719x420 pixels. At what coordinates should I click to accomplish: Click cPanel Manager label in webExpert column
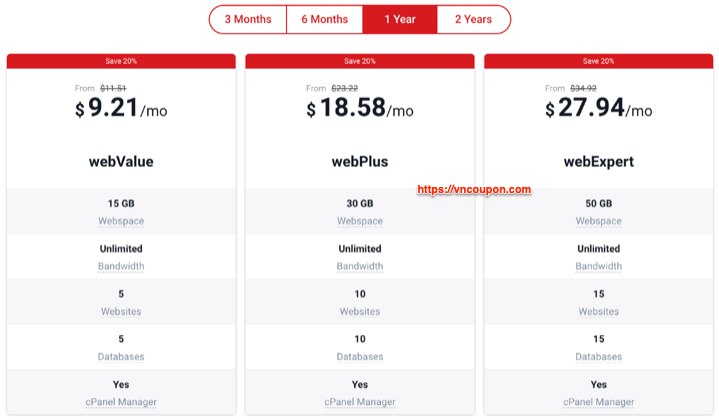click(599, 402)
